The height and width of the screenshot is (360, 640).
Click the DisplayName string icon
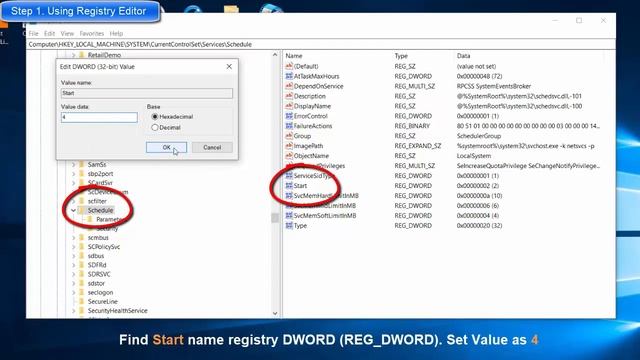[289, 106]
